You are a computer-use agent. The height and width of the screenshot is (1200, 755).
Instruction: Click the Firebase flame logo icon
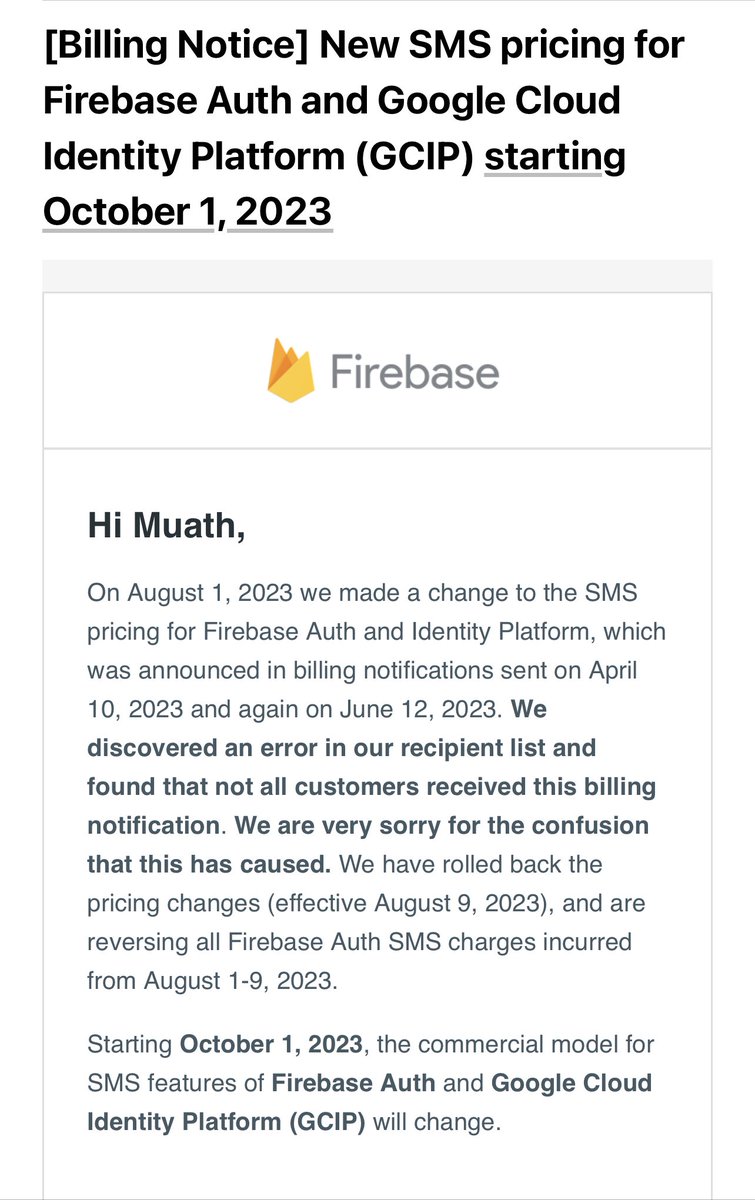click(x=291, y=371)
